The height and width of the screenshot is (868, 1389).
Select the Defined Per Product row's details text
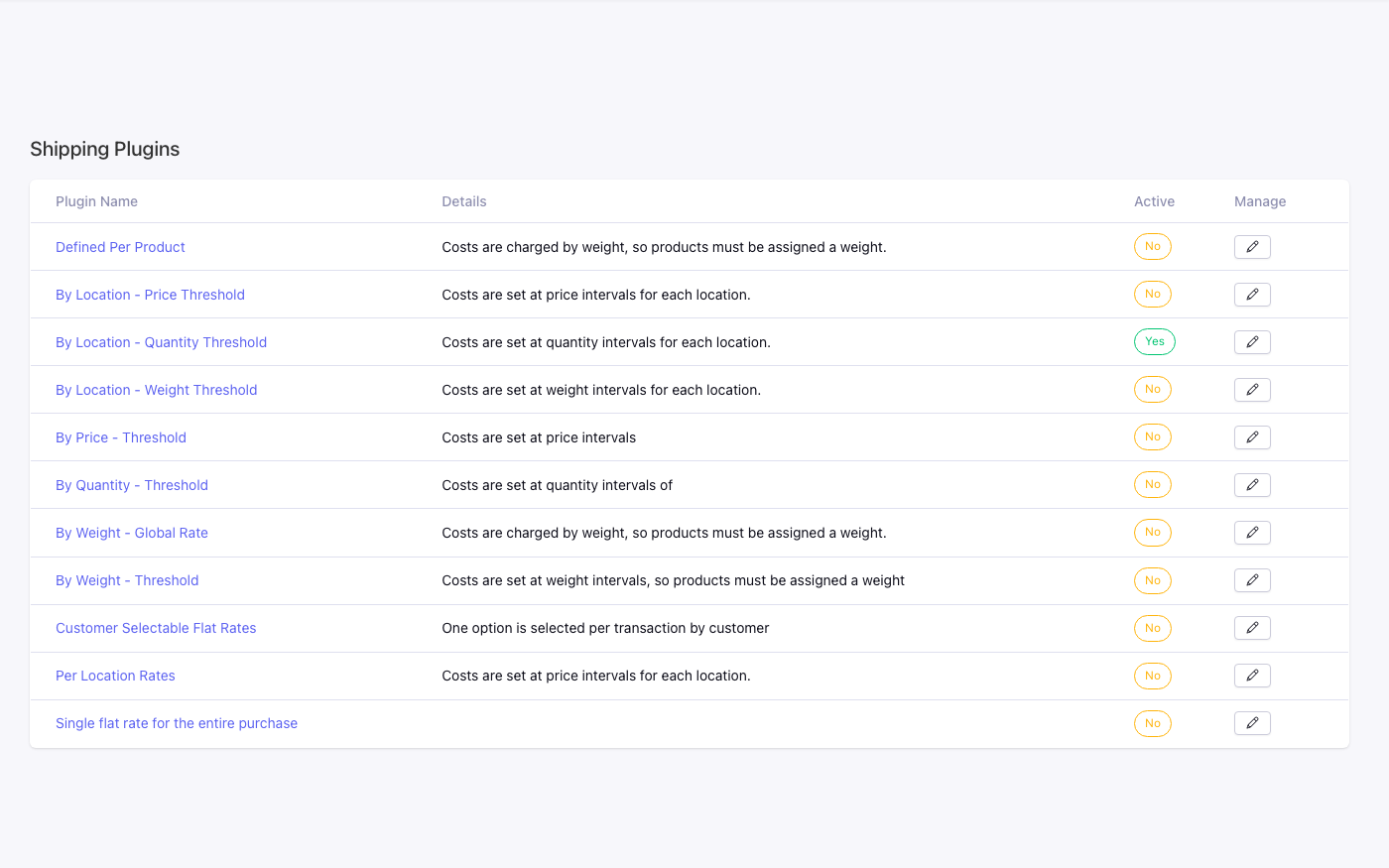tap(664, 247)
